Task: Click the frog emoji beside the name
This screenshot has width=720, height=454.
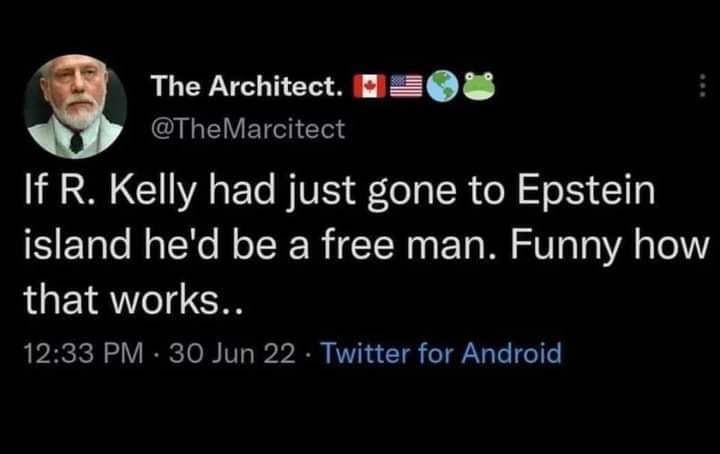Action: click(x=480, y=88)
